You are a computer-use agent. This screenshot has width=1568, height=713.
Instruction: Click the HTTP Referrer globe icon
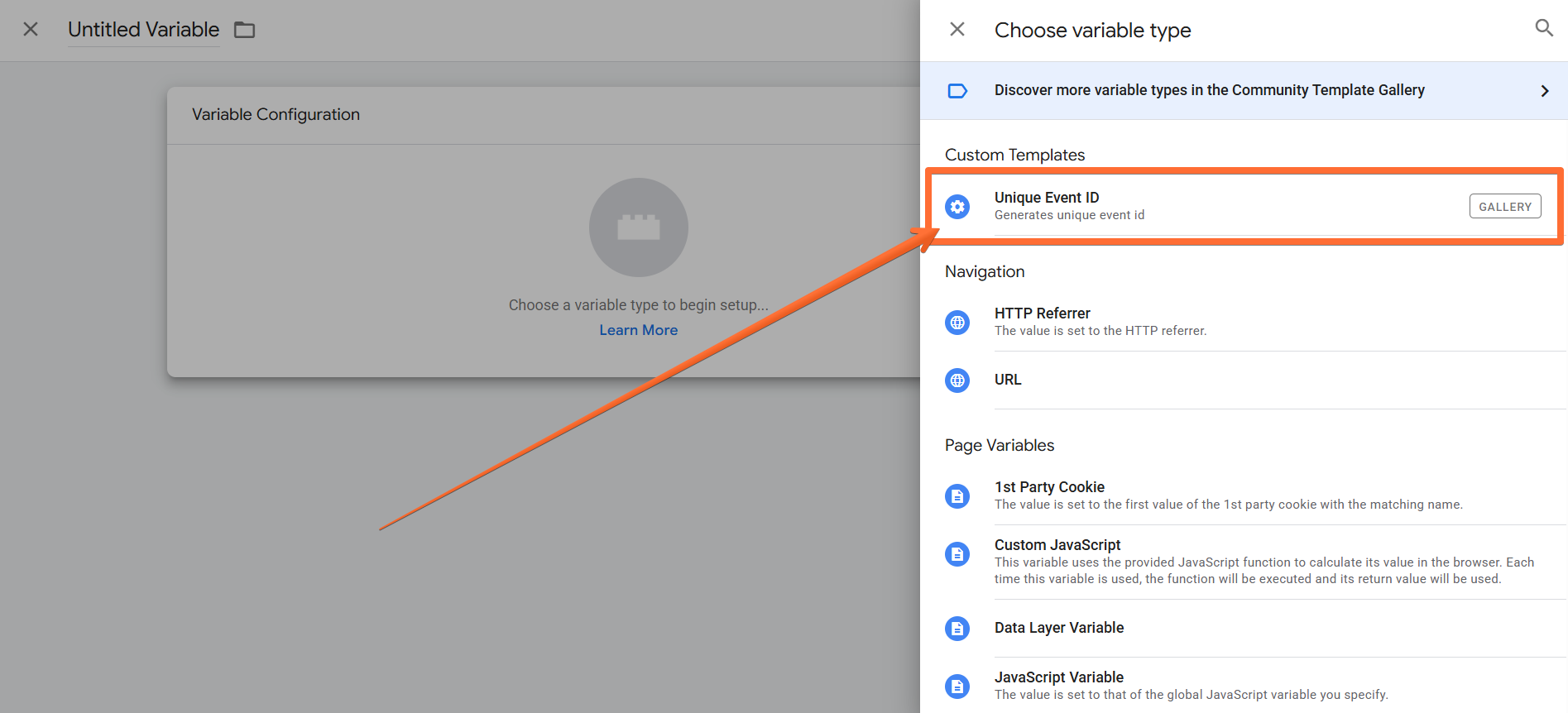click(957, 323)
